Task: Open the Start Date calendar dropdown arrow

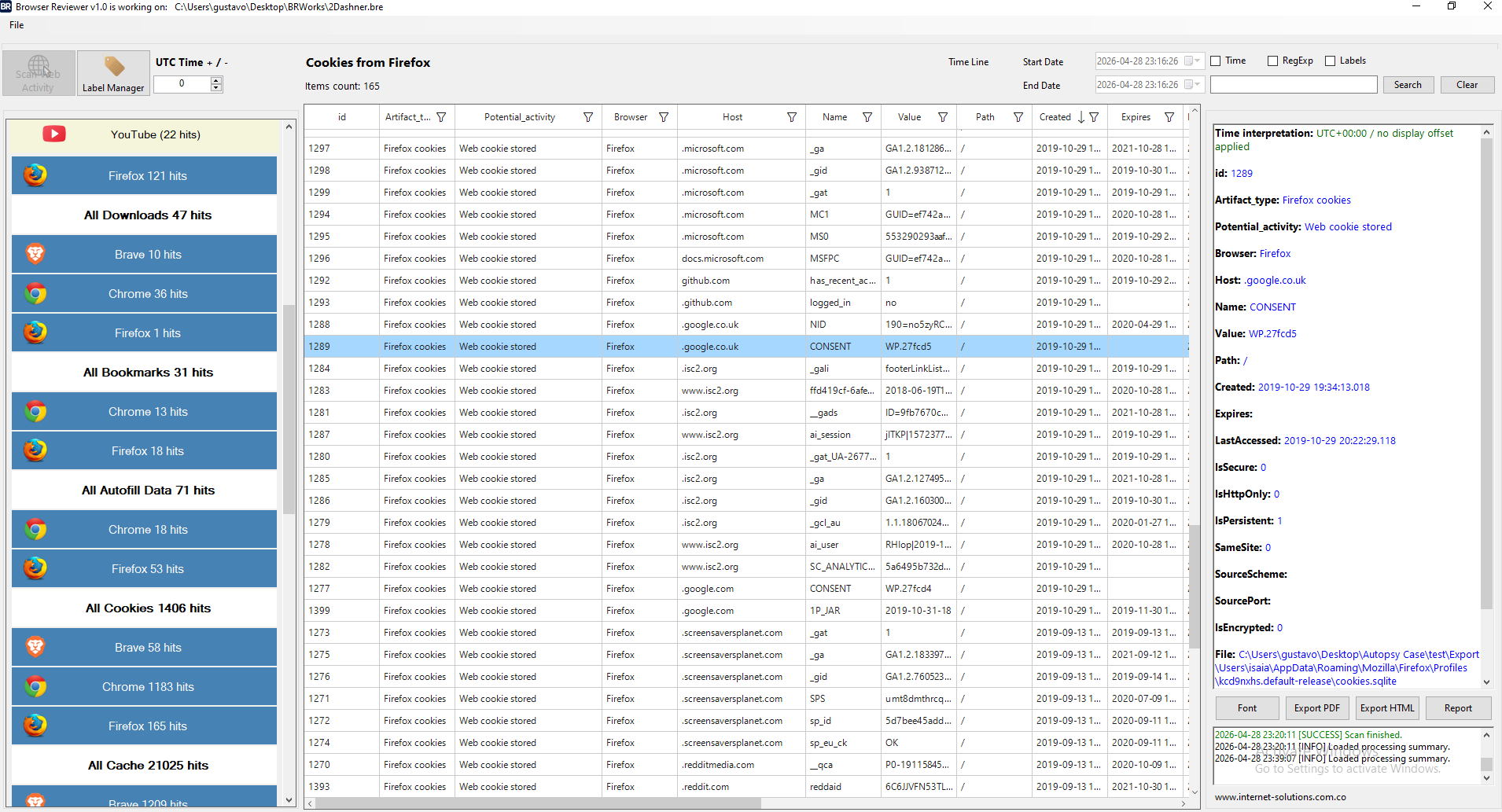Action: coord(1198,61)
